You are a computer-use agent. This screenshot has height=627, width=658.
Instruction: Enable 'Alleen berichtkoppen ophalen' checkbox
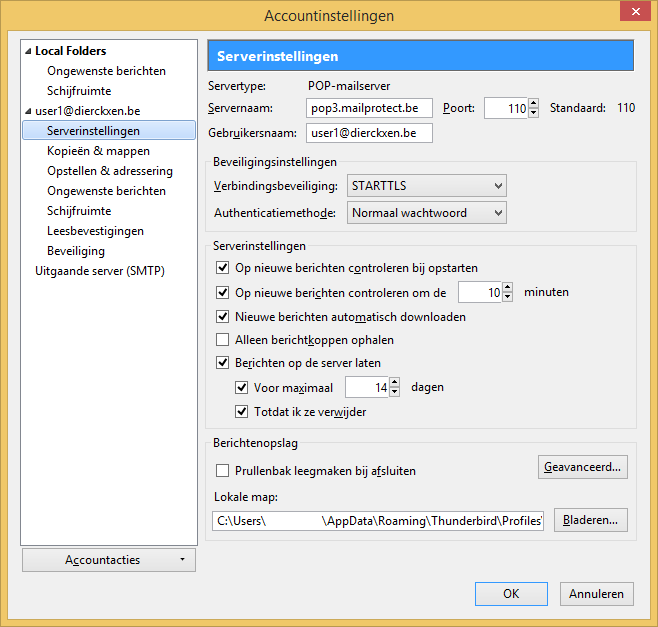click(223, 340)
